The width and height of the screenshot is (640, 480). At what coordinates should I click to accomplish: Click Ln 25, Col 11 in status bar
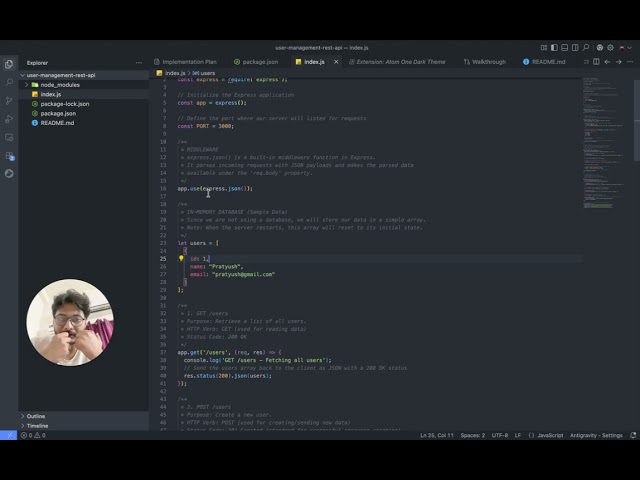[x=437, y=436]
